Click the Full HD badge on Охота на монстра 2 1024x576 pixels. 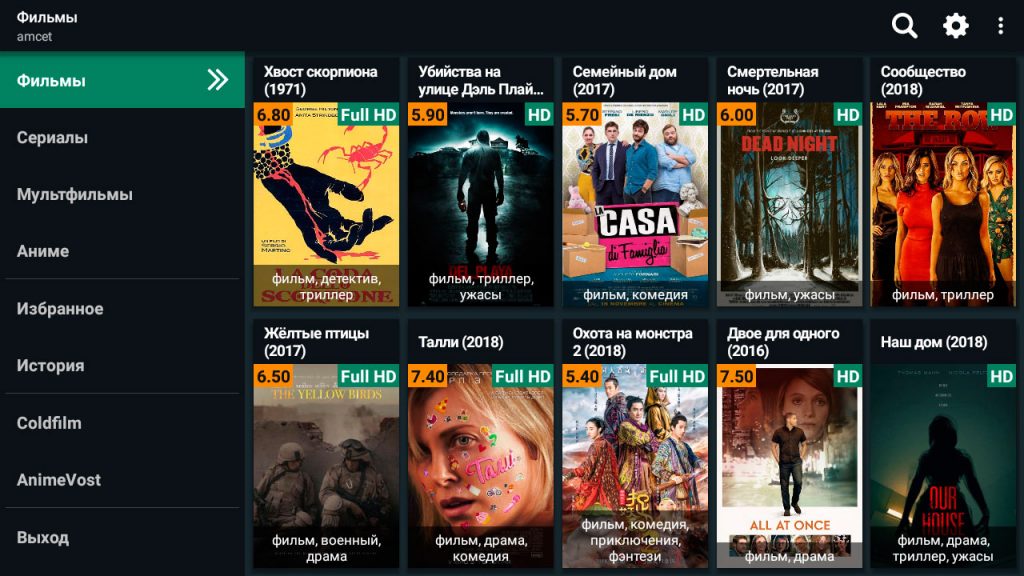pos(677,376)
